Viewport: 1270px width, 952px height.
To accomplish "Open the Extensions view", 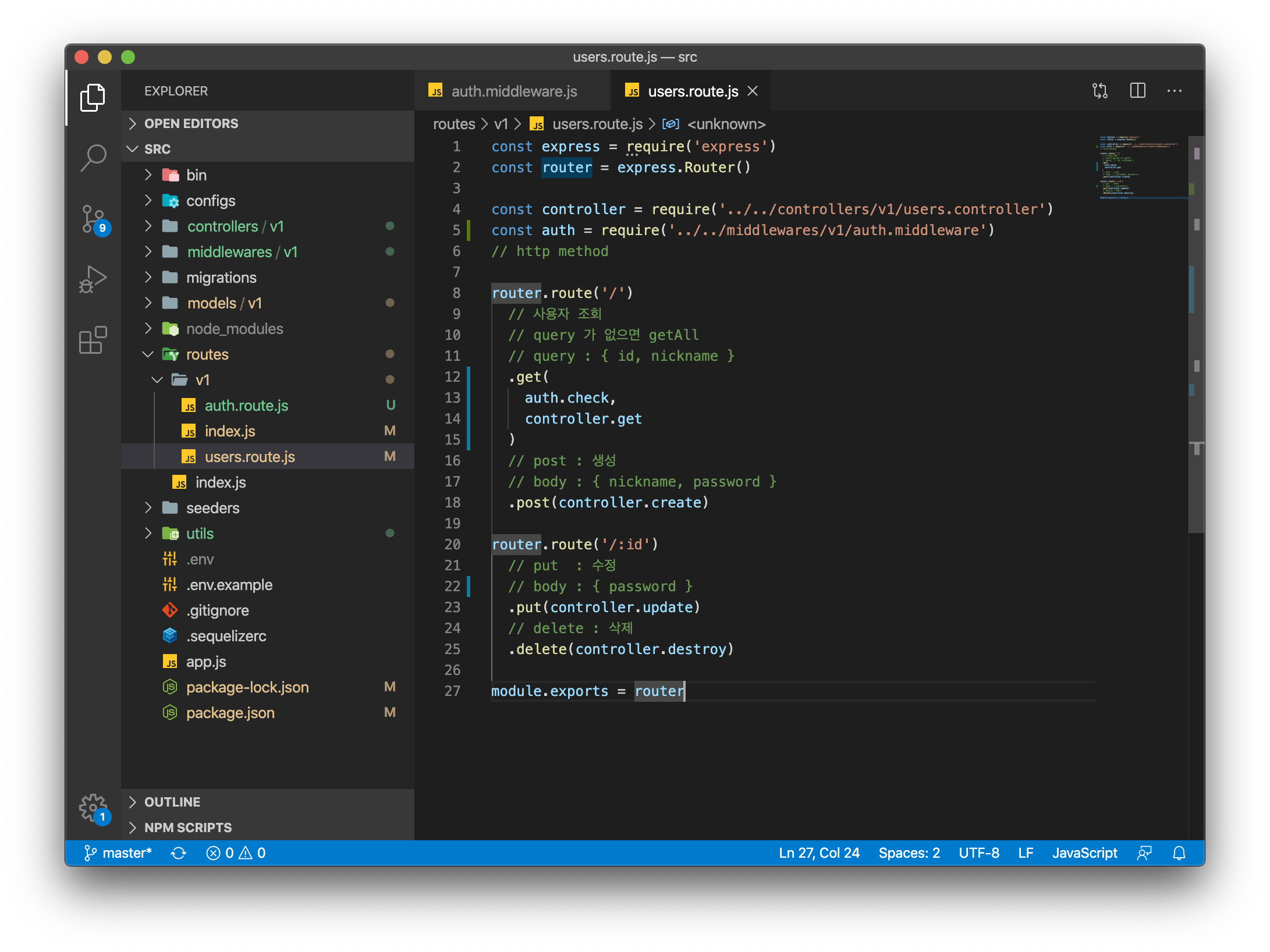I will (x=93, y=340).
